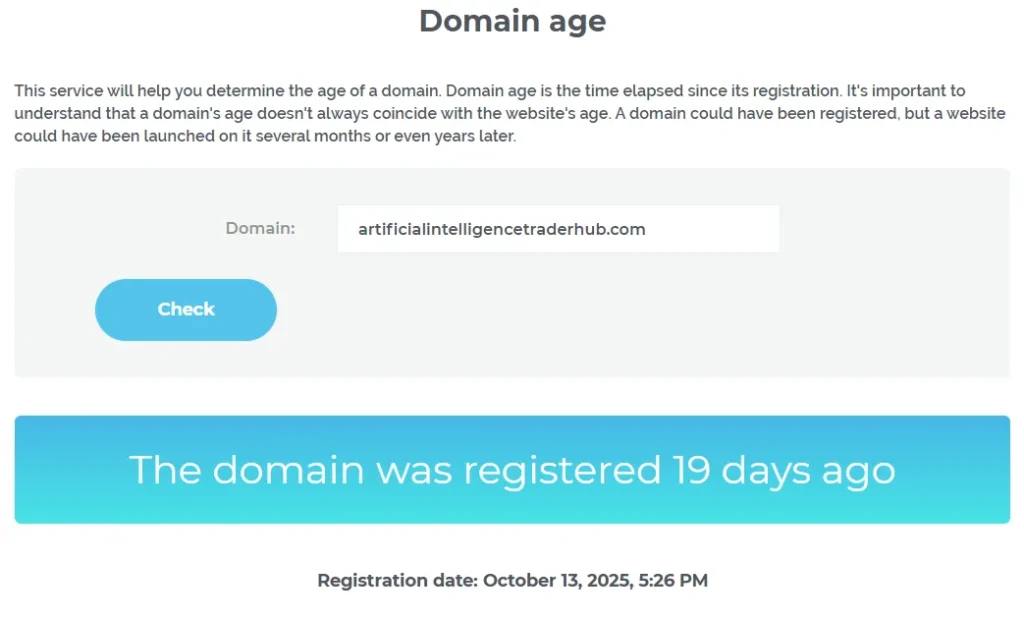Screen dimensions: 1024x620
Task: Click "days ago" in the result banner
Action: 810,470
